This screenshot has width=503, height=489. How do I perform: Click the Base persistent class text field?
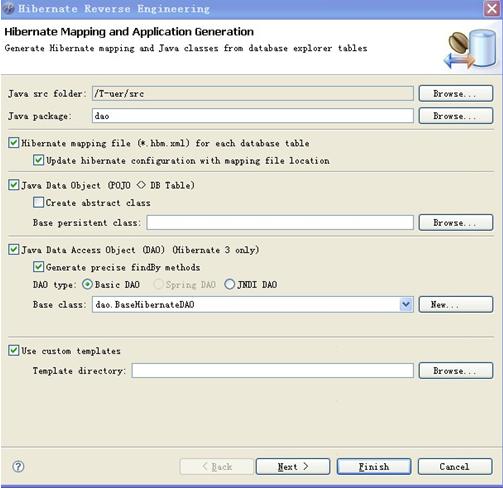pos(280,222)
